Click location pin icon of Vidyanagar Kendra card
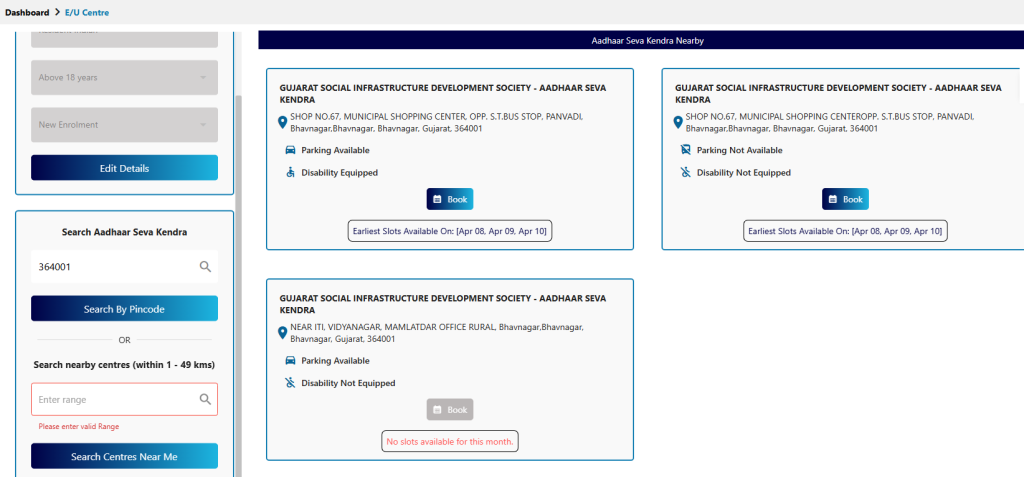The image size is (1024, 477). [x=283, y=333]
